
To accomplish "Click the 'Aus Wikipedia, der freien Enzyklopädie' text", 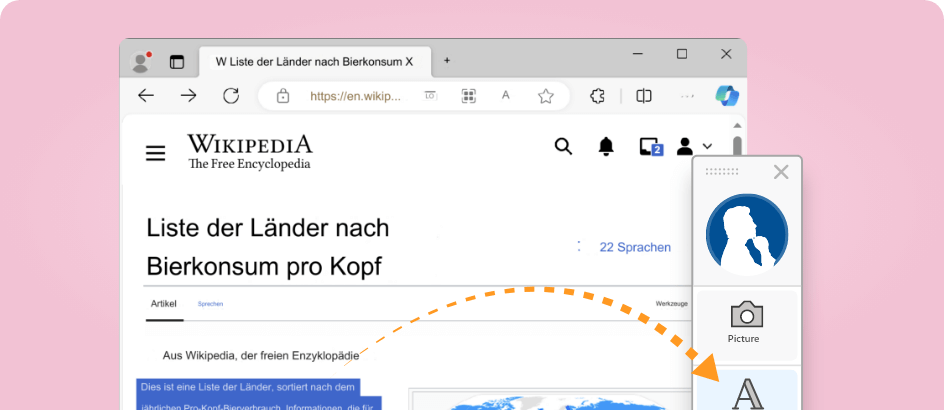I will click(x=261, y=356).
